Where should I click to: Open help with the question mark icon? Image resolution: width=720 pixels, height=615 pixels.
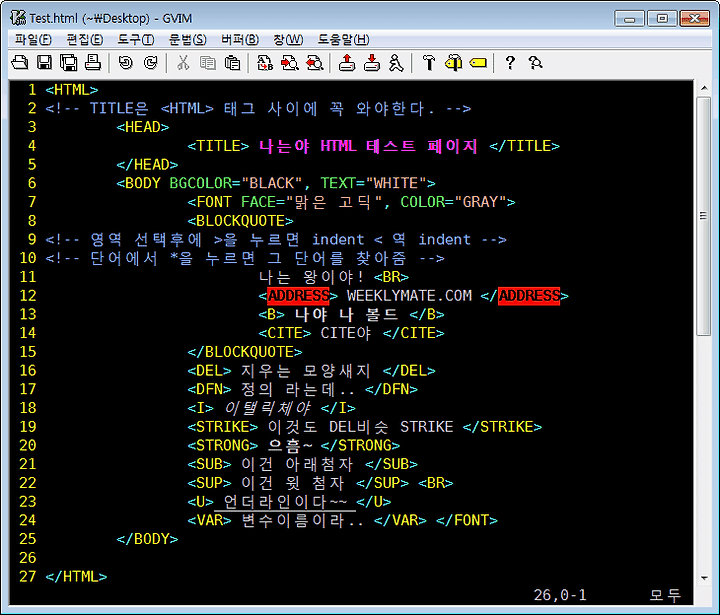[510, 62]
